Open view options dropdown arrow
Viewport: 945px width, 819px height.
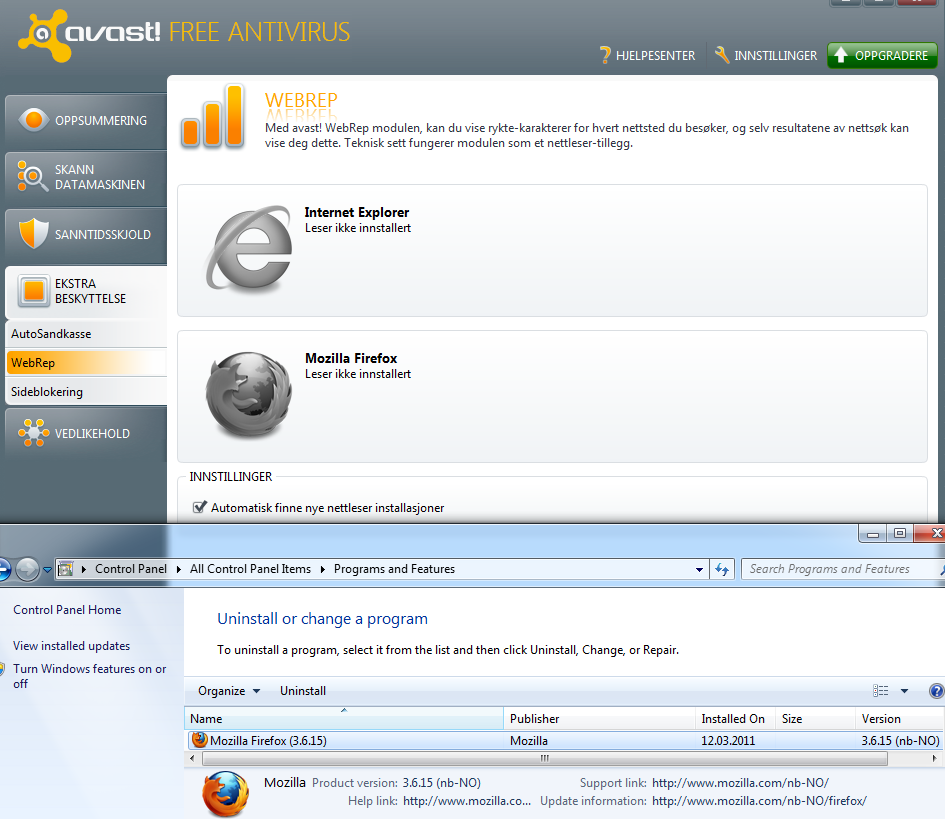904,691
